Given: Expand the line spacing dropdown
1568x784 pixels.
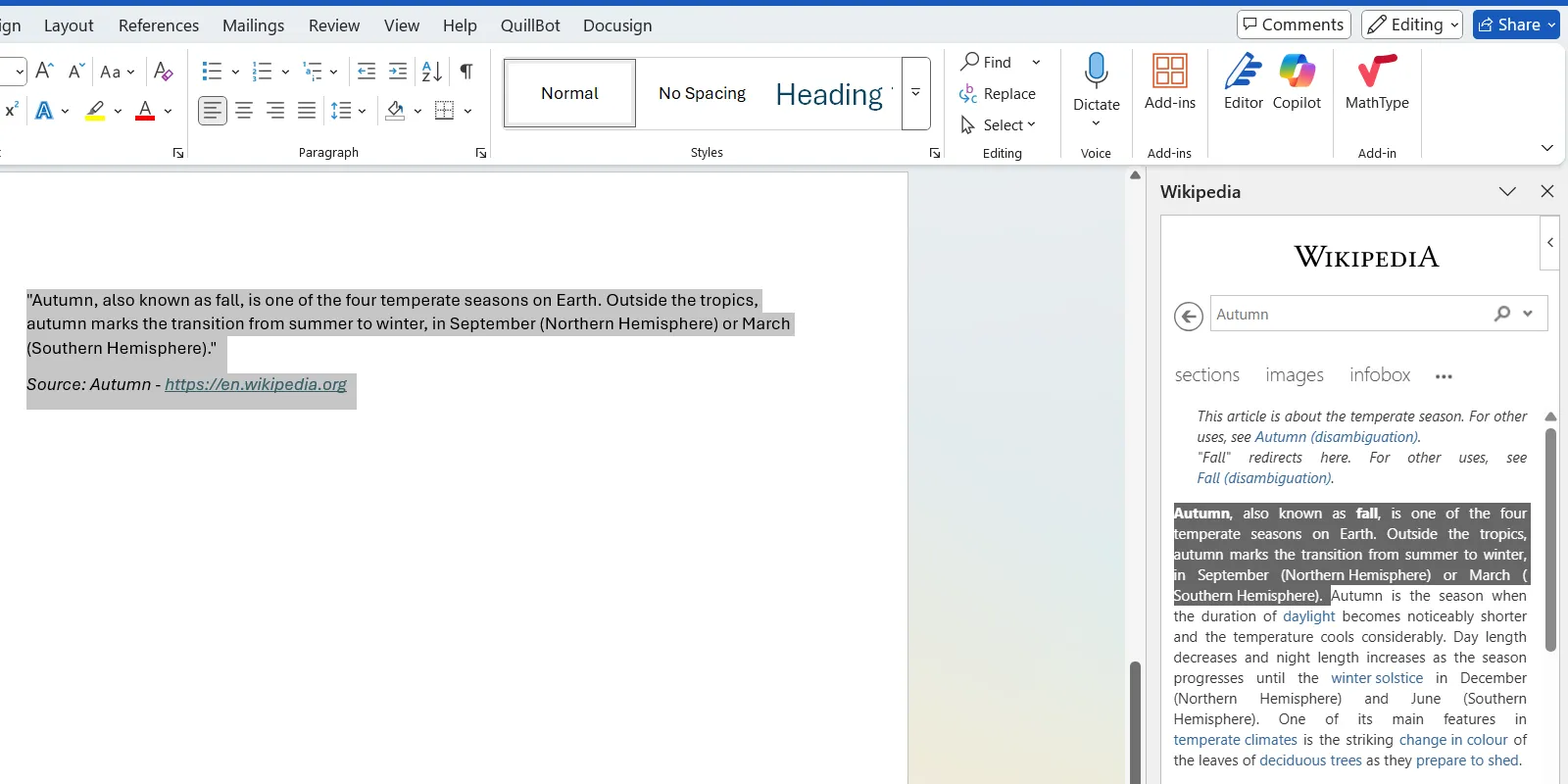Looking at the screenshot, I should [x=362, y=111].
